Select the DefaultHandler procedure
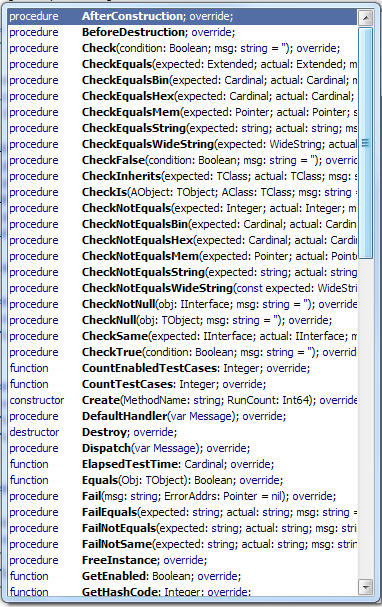This screenshot has width=382, height=607. [182, 416]
